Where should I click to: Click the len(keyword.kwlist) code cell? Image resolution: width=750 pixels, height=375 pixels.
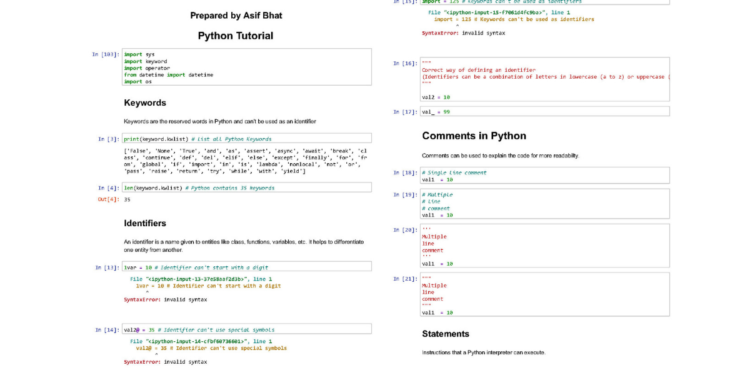[x=247, y=188]
